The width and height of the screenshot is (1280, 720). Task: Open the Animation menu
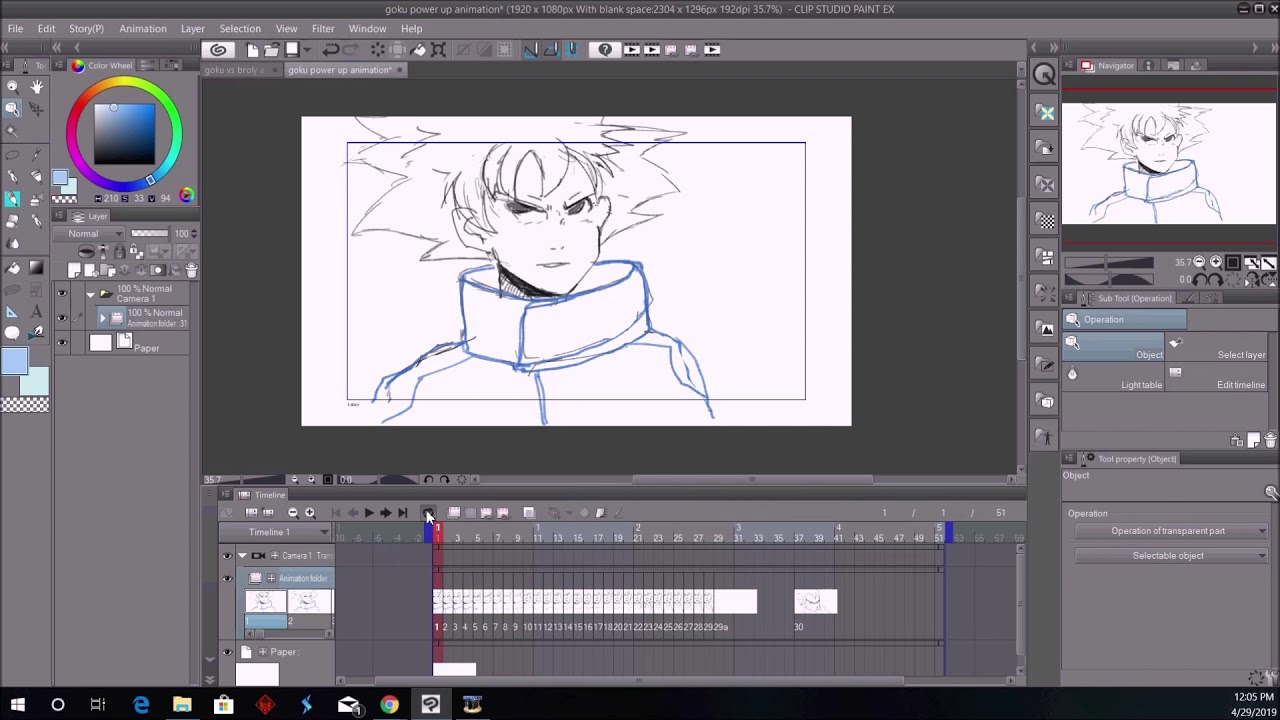[143, 29]
